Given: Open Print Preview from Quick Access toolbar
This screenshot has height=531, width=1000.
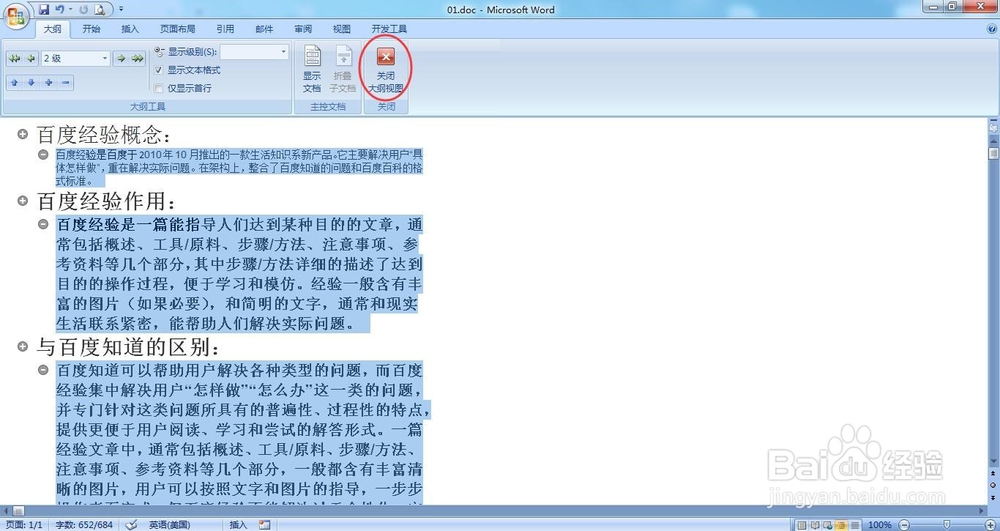Looking at the screenshot, I should pos(99,10).
